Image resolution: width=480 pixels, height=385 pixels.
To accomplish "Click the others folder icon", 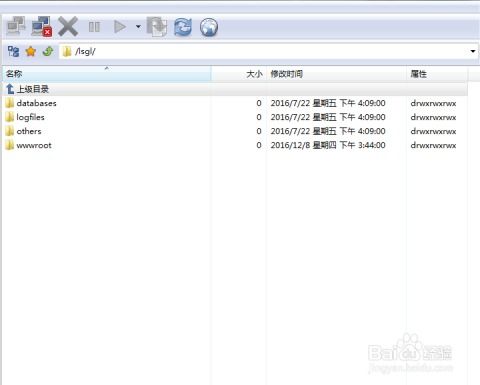I will point(10,131).
